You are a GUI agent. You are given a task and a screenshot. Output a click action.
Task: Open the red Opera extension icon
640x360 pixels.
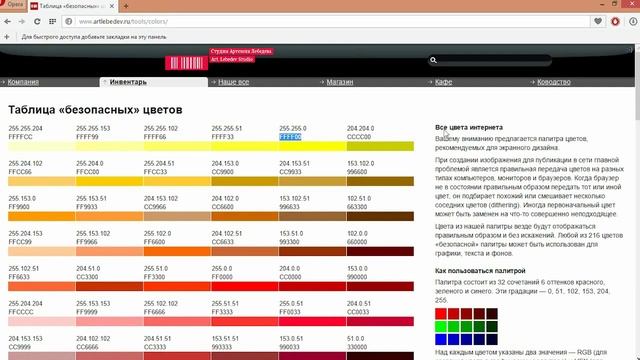coord(616,21)
